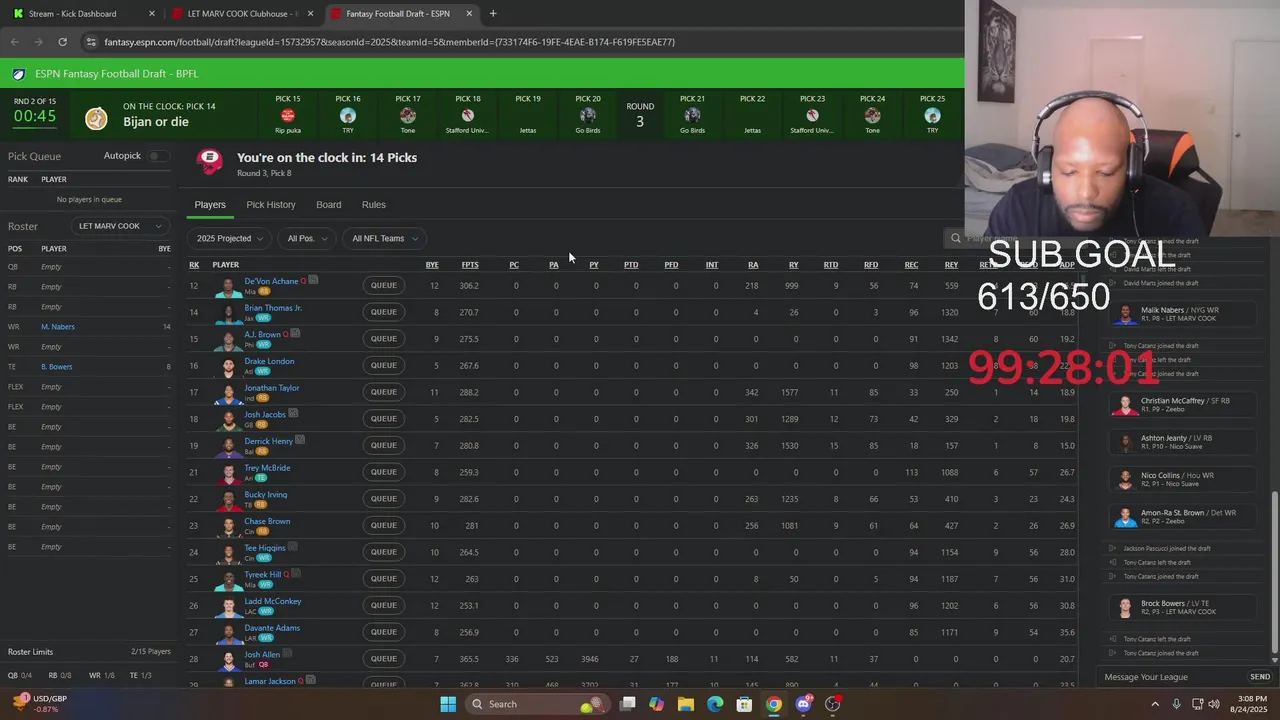
Task: Open Bucky Irving player link
Action: [266, 494]
